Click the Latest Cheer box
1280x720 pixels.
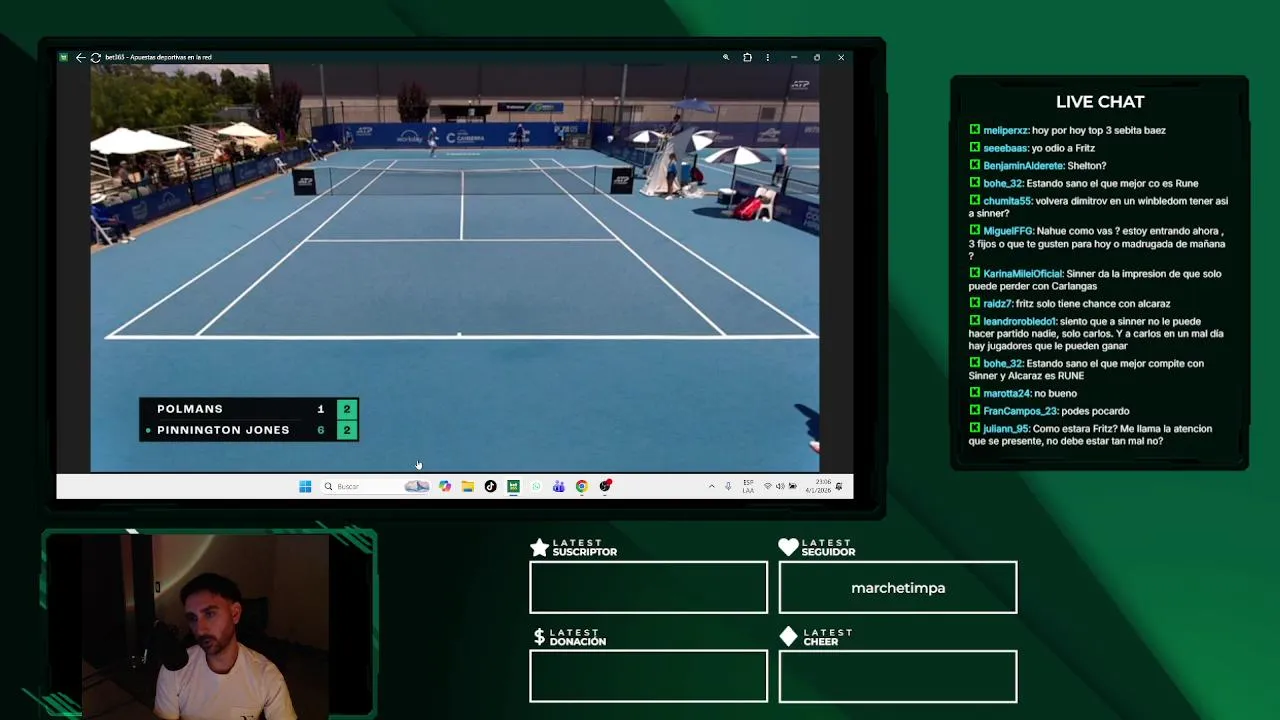click(898, 676)
